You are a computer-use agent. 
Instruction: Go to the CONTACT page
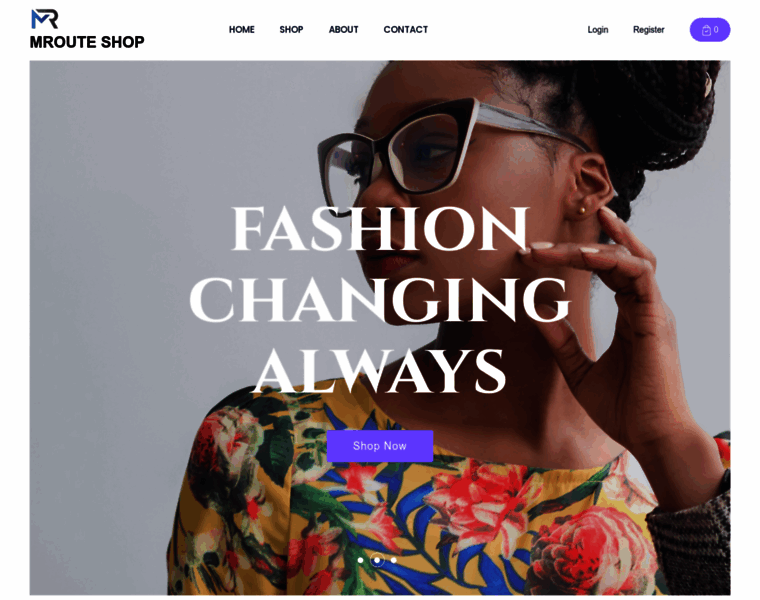click(x=406, y=30)
